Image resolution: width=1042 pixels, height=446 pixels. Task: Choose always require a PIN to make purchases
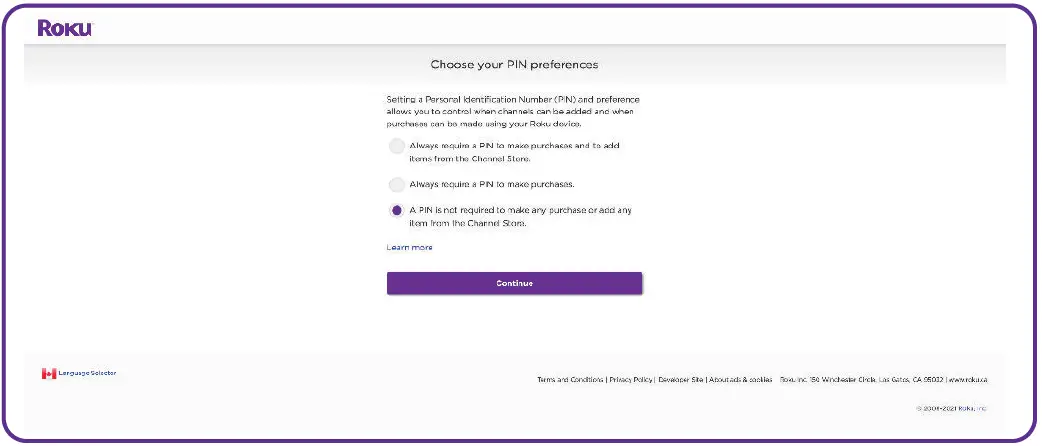pyautogui.click(x=397, y=184)
